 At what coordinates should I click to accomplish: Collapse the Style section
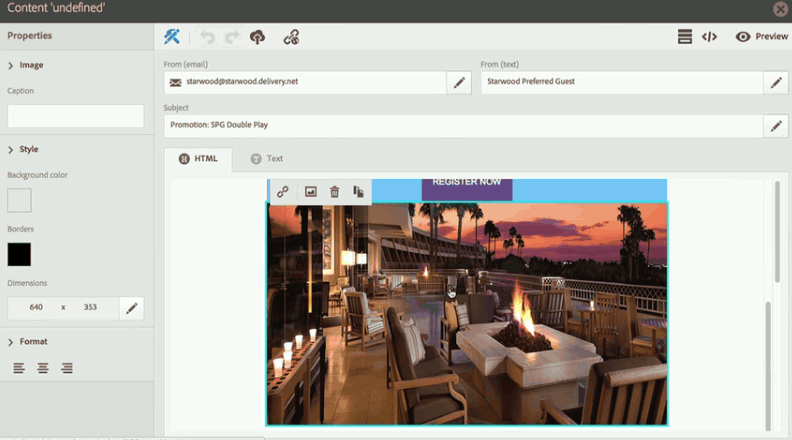click(x=11, y=149)
